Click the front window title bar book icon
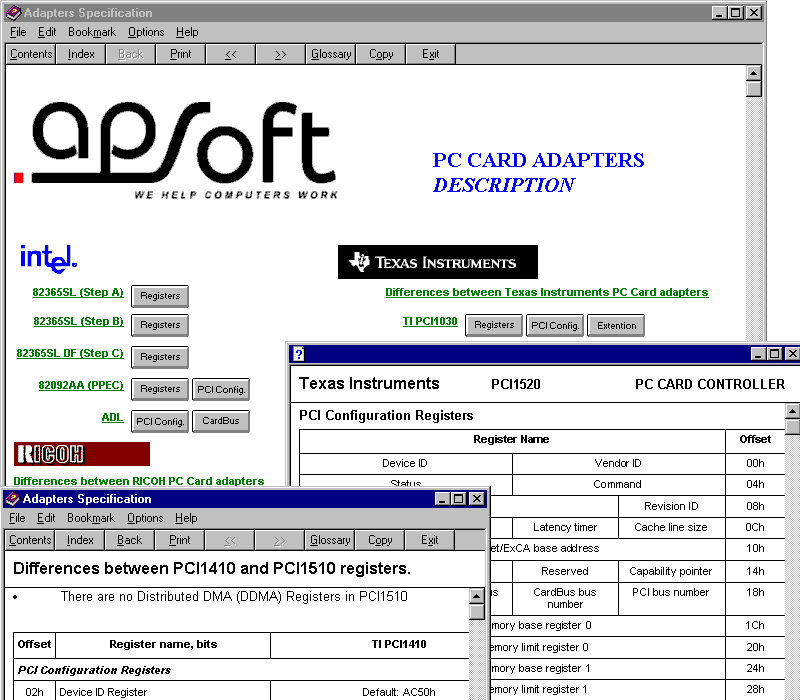The height and width of the screenshot is (700, 800). coord(12,498)
